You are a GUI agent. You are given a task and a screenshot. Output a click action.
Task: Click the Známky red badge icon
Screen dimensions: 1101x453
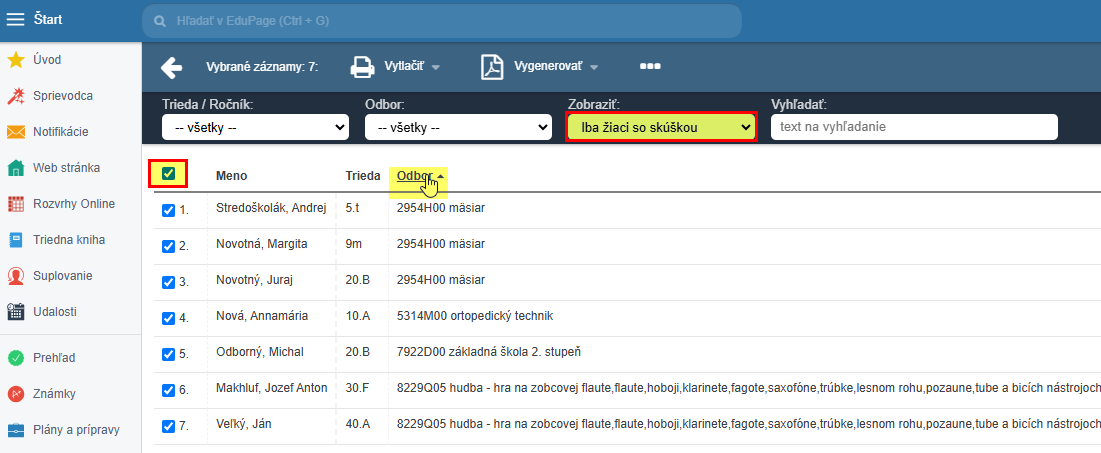click(x=15, y=394)
